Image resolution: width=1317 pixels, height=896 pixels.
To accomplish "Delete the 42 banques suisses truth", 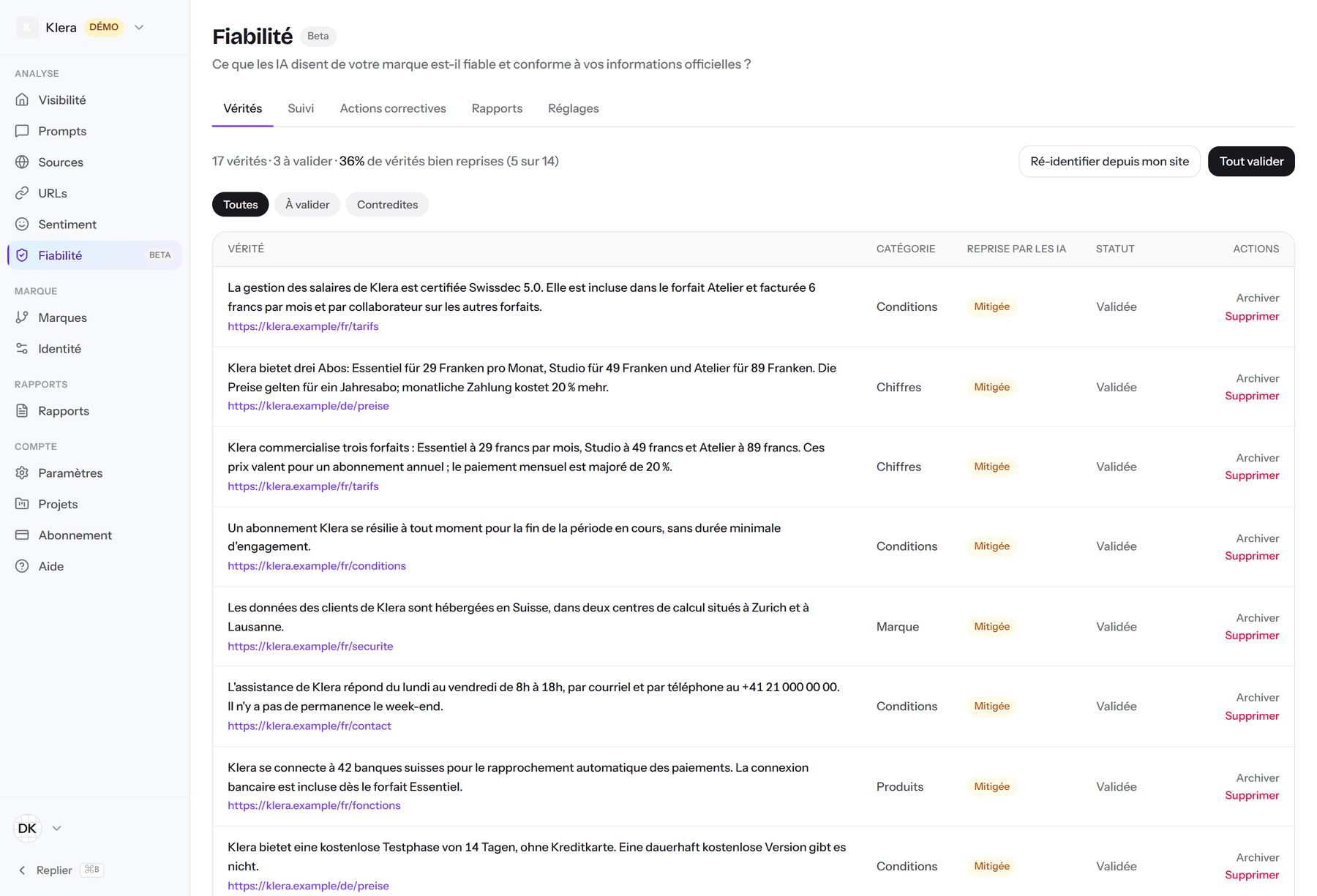I will [x=1252, y=796].
